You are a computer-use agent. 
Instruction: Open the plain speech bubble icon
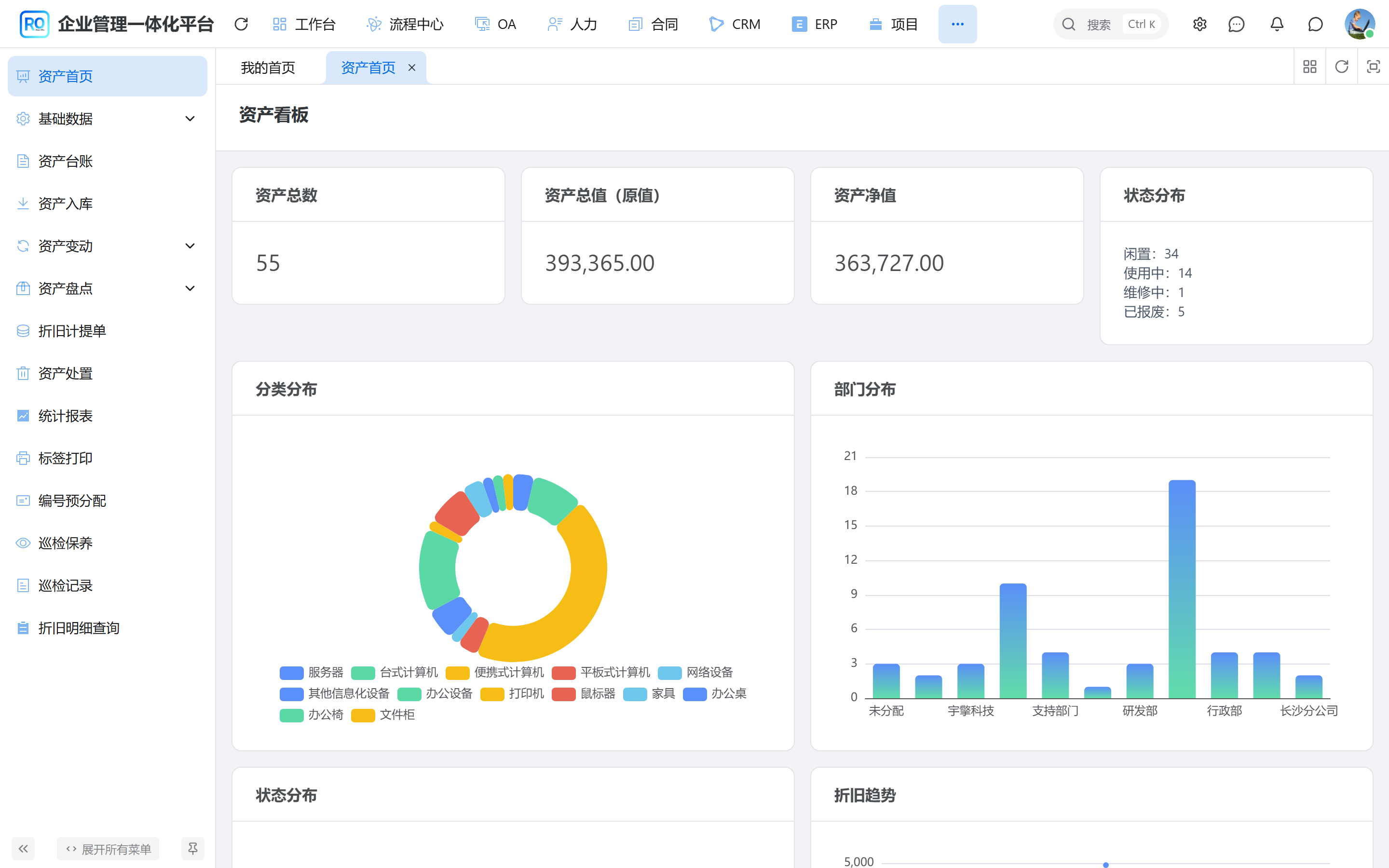click(1316, 24)
